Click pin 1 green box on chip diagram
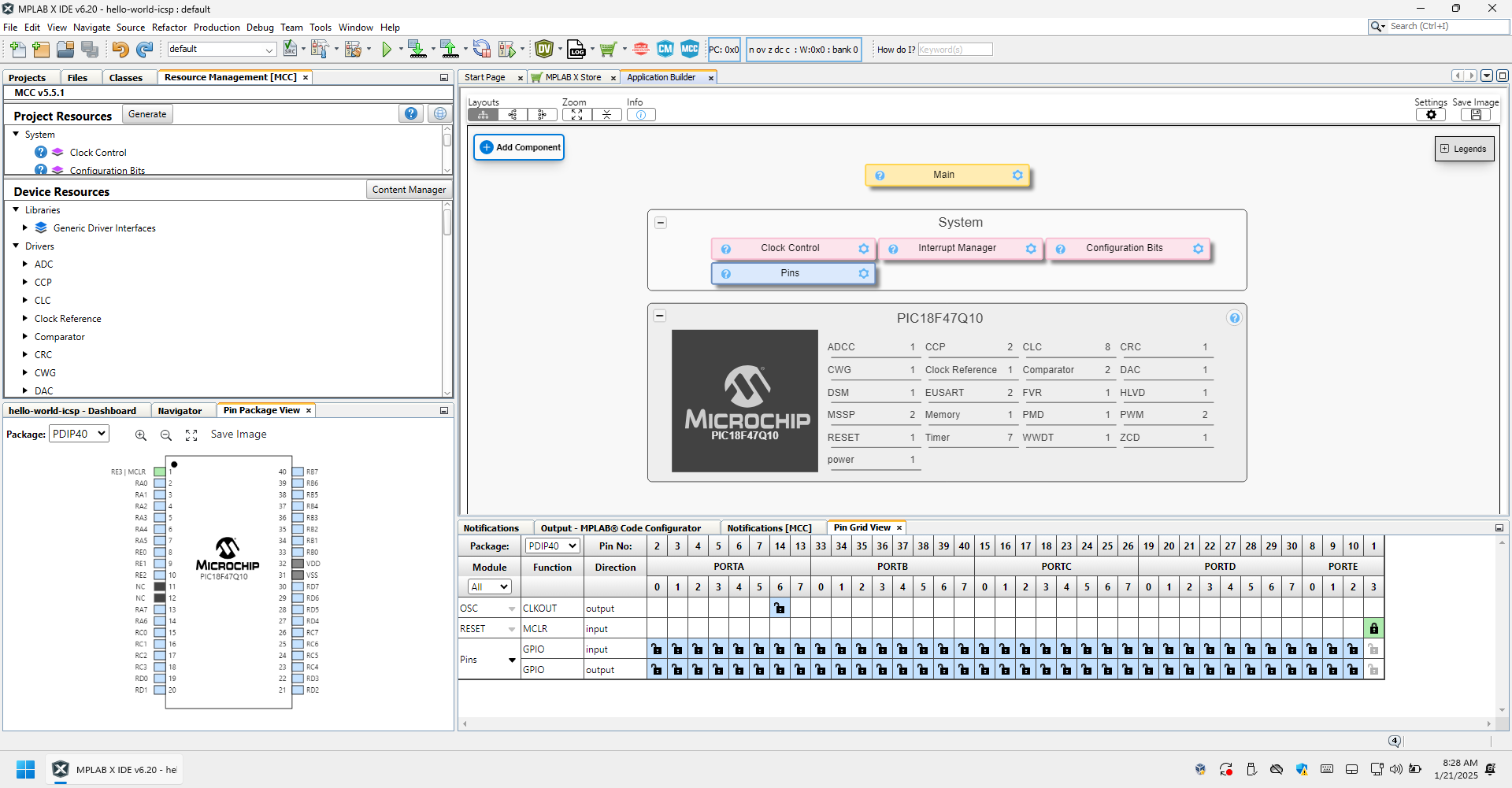Image resolution: width=1512 pixels, height=788 pixels. point(160,472)
